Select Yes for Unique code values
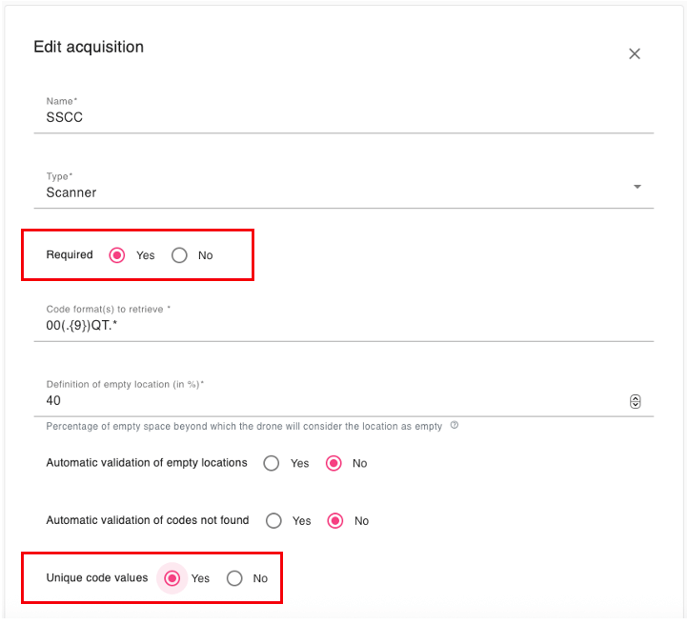The width and height of the screenshot is (688, 624). 172,578
